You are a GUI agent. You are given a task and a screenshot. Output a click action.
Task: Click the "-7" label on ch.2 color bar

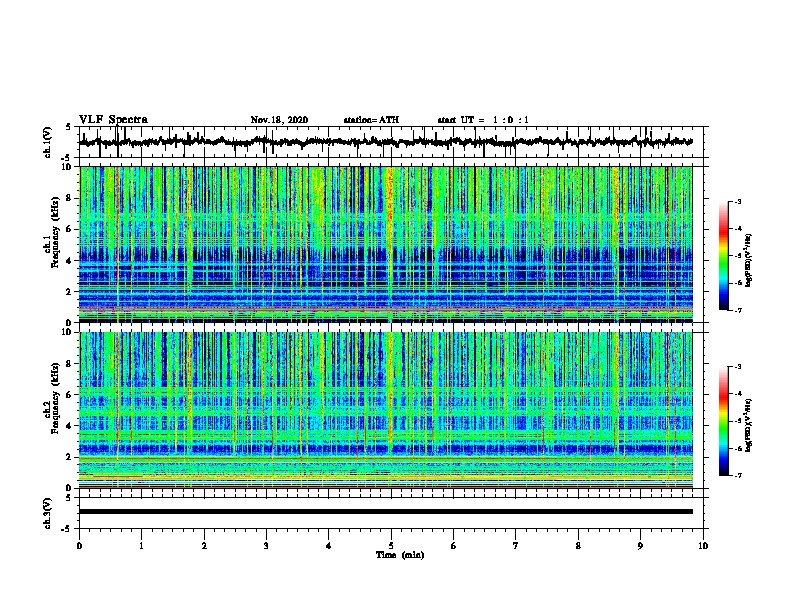[x=738, y=475]
